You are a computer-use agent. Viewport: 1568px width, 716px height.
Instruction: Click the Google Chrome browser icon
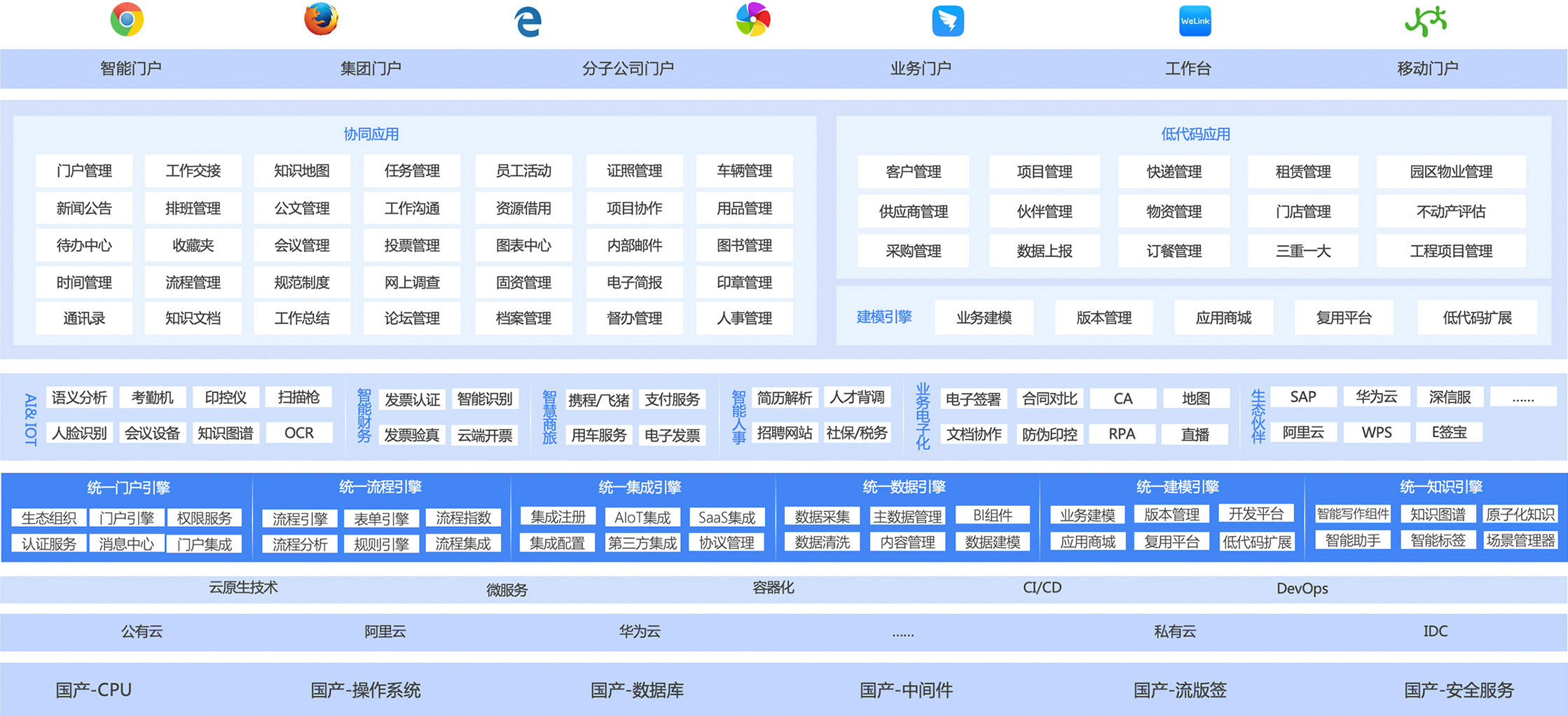(x=127, y=20)
